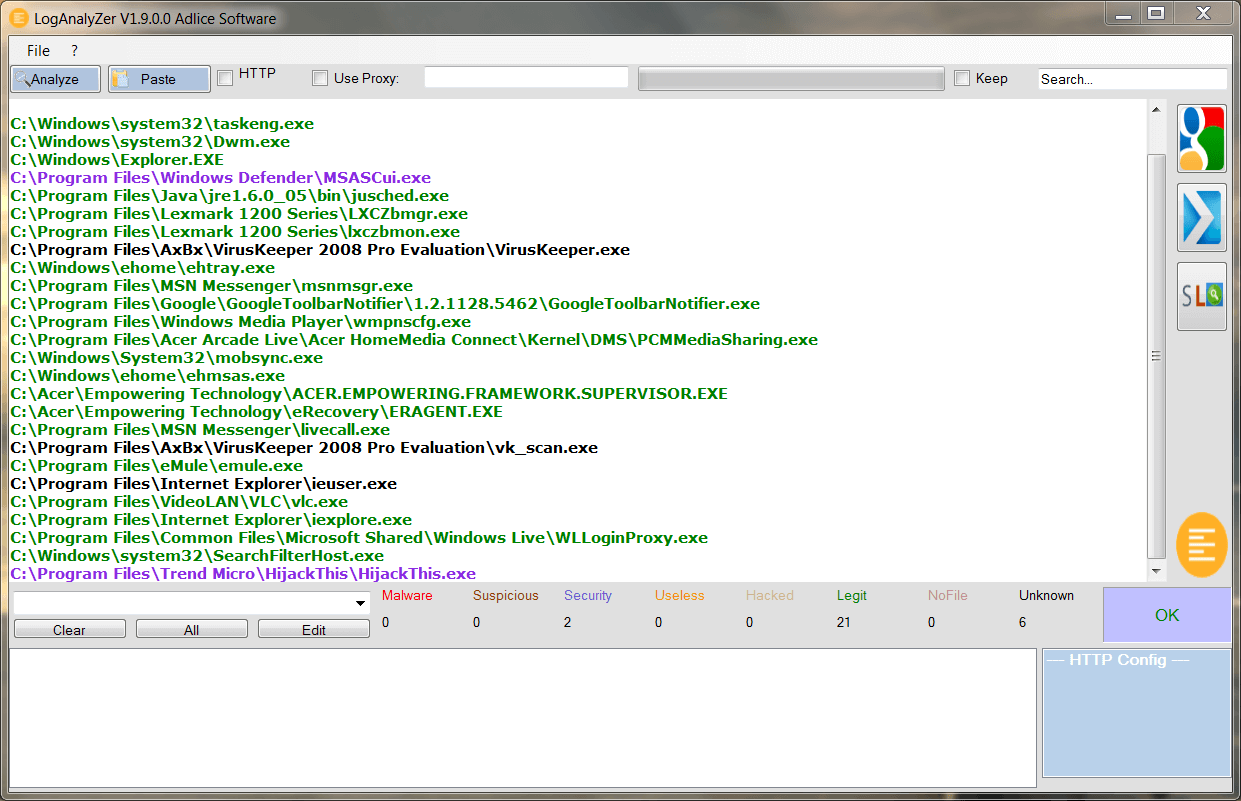Image resolution: width=1241 pixels, height=801 pixels.
Task: Select the VirusKeeper.exe log entry
Action: point(320,250)
